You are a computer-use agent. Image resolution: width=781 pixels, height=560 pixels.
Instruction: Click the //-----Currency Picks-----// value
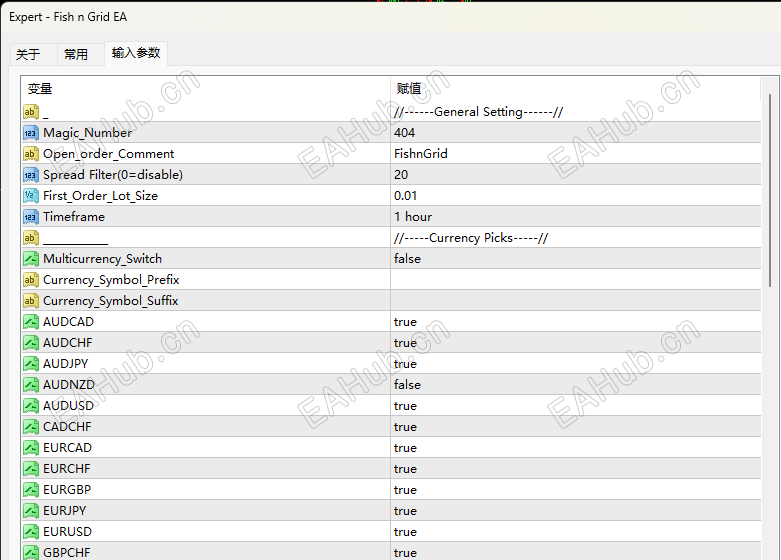[471, 238]
